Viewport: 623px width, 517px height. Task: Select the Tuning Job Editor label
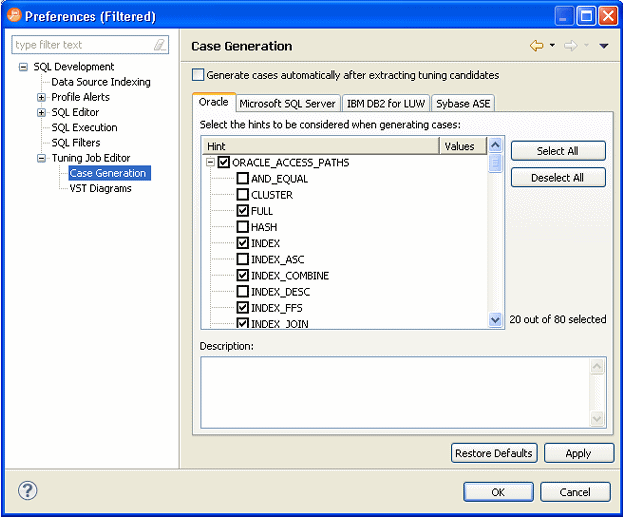[91, 158]
